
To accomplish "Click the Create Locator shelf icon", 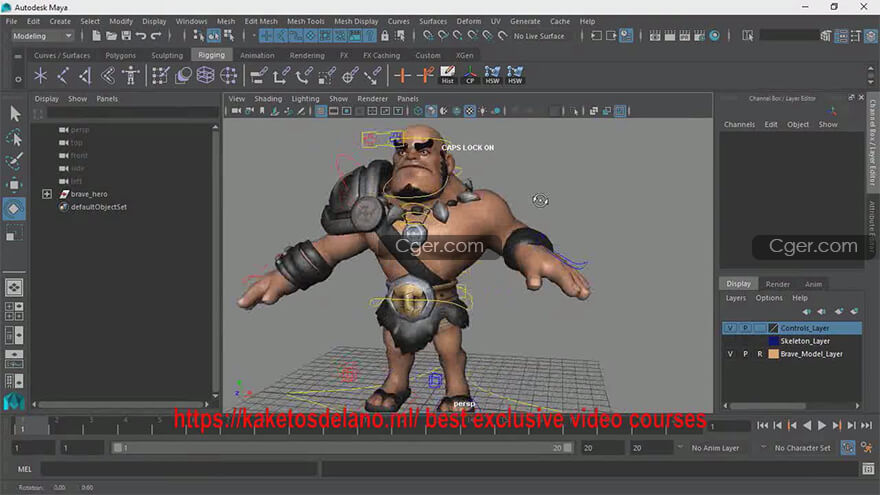I will pyautogui.click(x=40, y=75).
